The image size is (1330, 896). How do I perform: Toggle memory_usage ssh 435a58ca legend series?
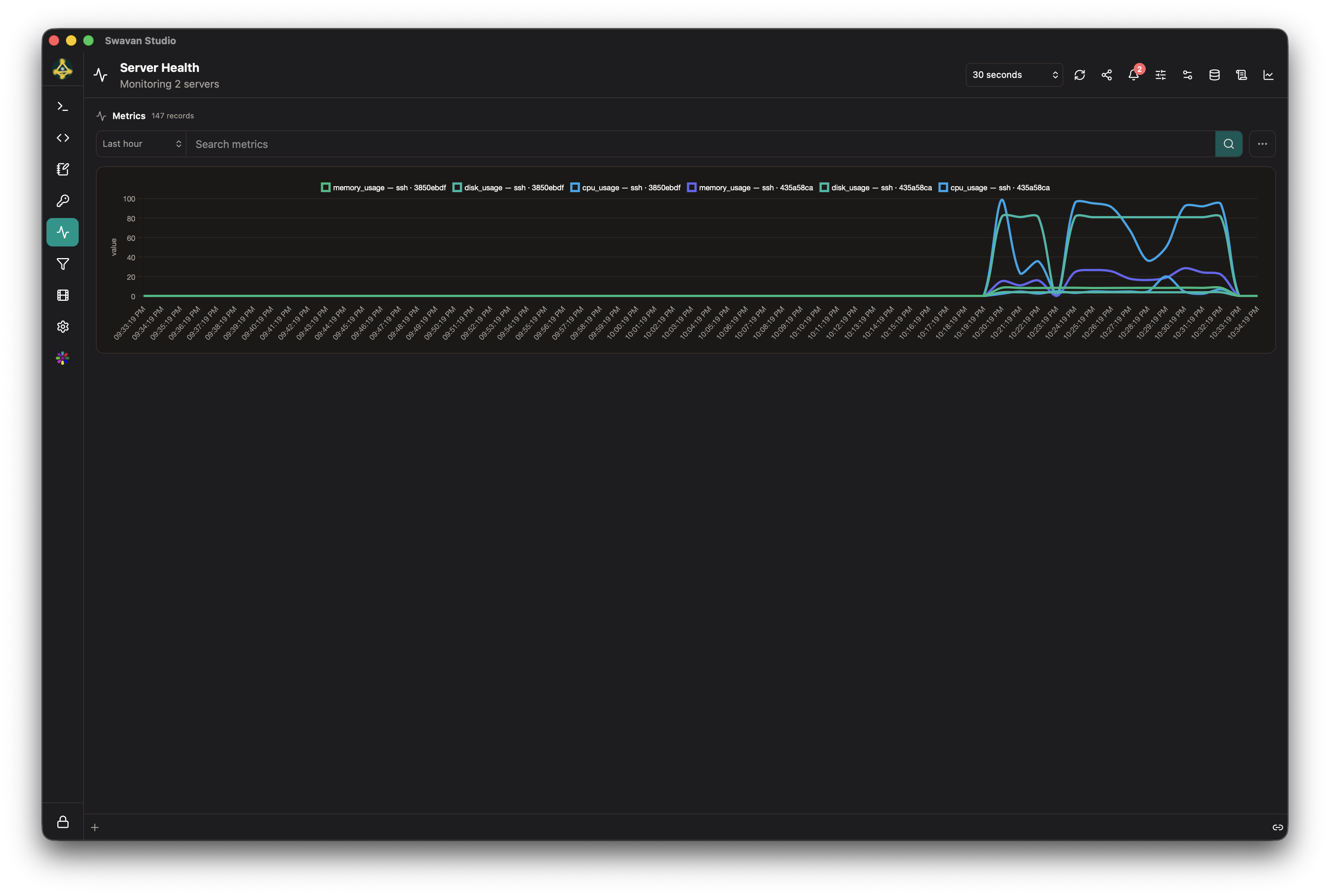[x=750, y=187]
